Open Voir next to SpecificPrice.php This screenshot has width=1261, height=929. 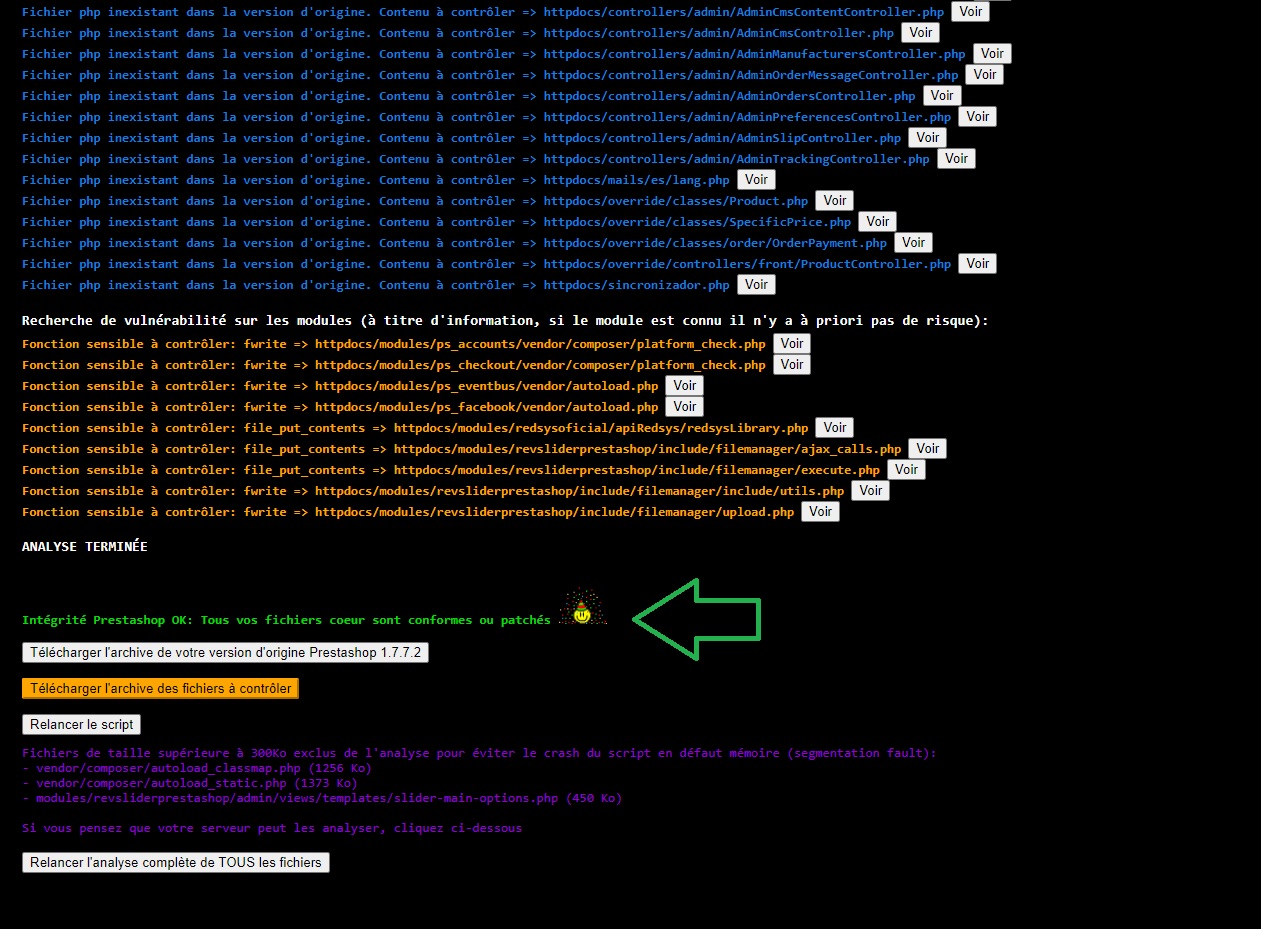click(x=878, y=222)
